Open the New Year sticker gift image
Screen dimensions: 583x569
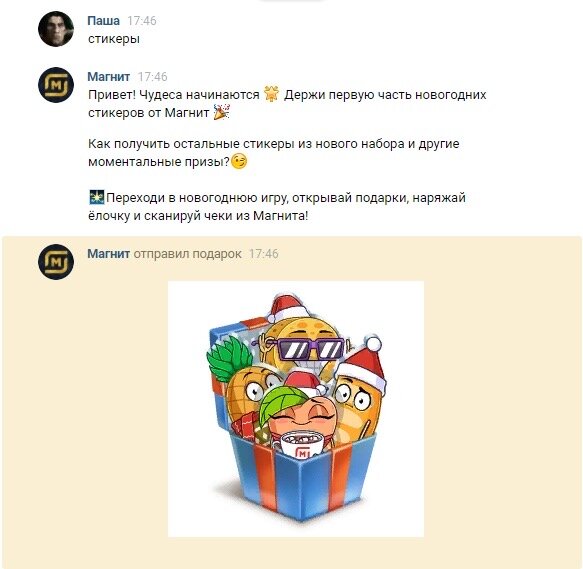tap(296, 409)
